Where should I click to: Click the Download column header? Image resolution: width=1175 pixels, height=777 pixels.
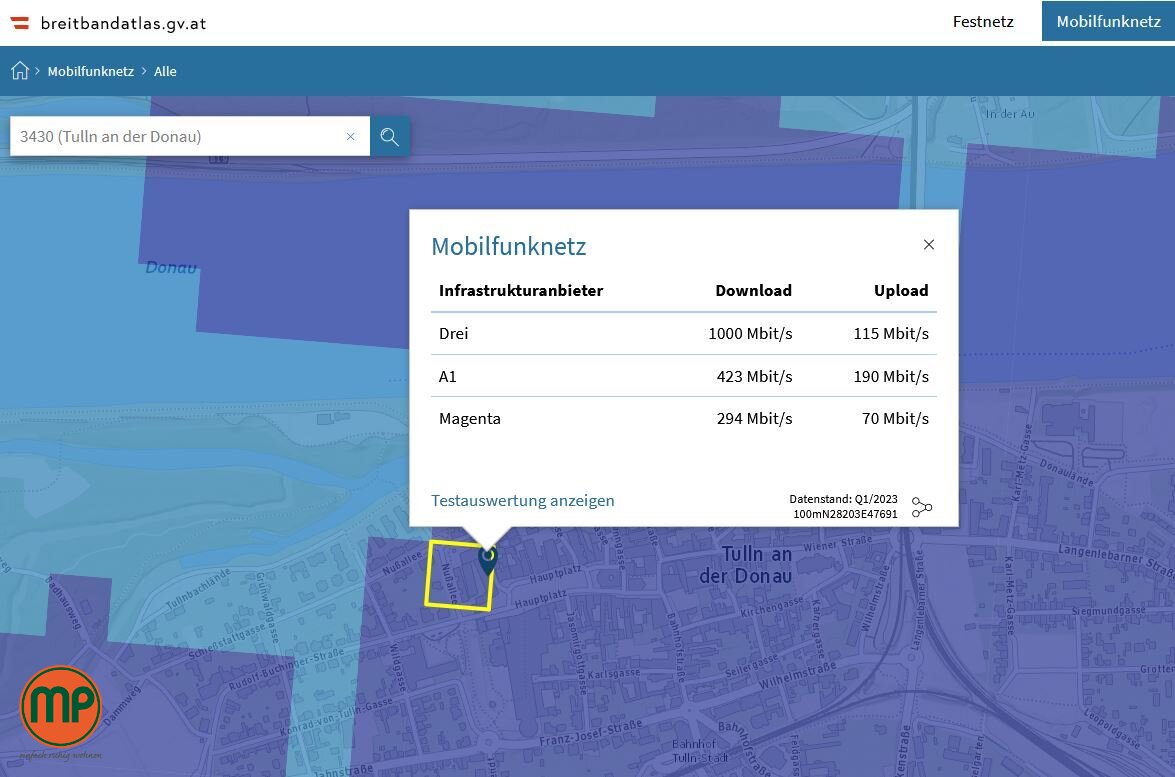coord(753,291)
